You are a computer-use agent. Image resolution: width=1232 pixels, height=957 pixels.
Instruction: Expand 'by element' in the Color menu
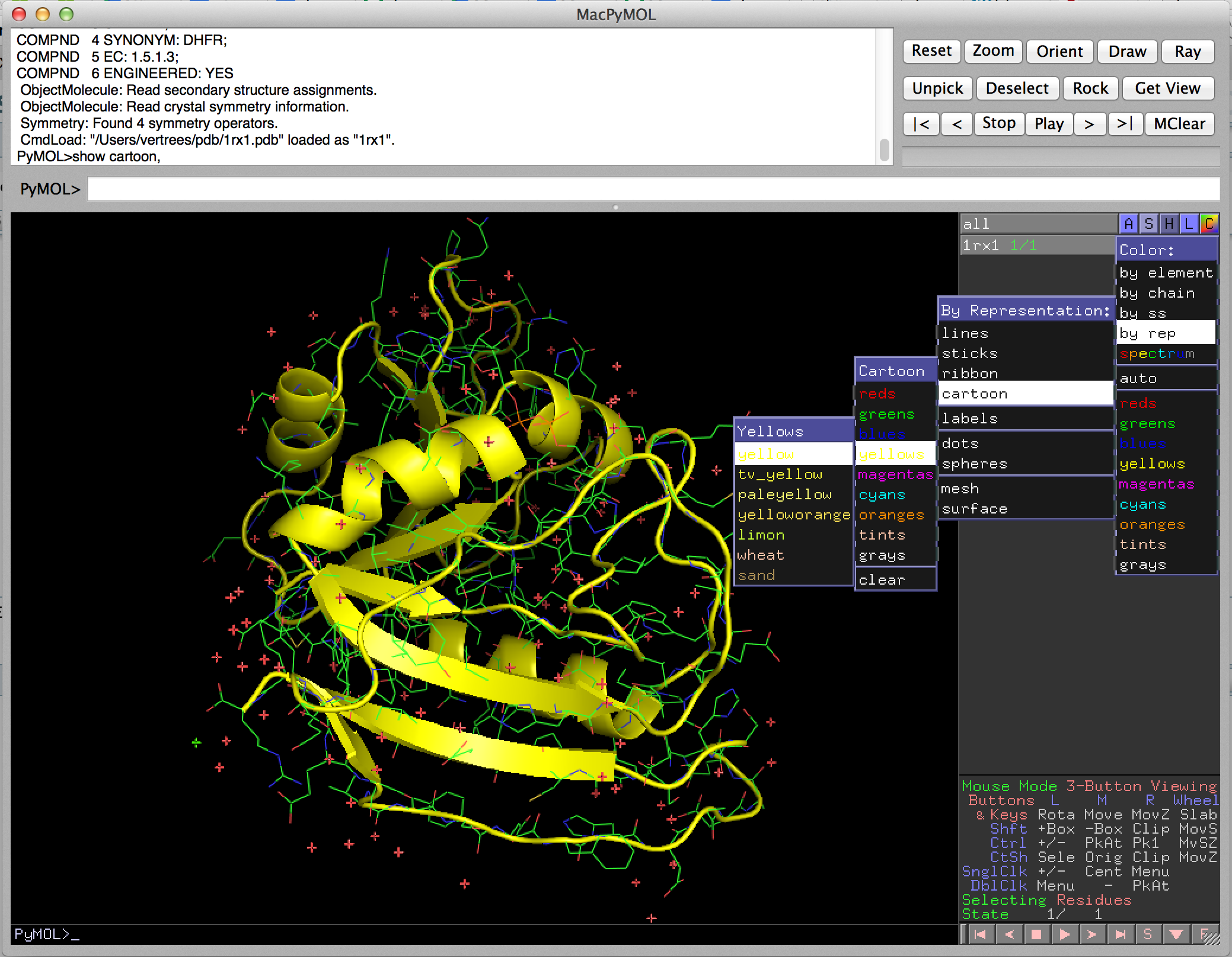pyautogui.click(x=1166, y=273)
